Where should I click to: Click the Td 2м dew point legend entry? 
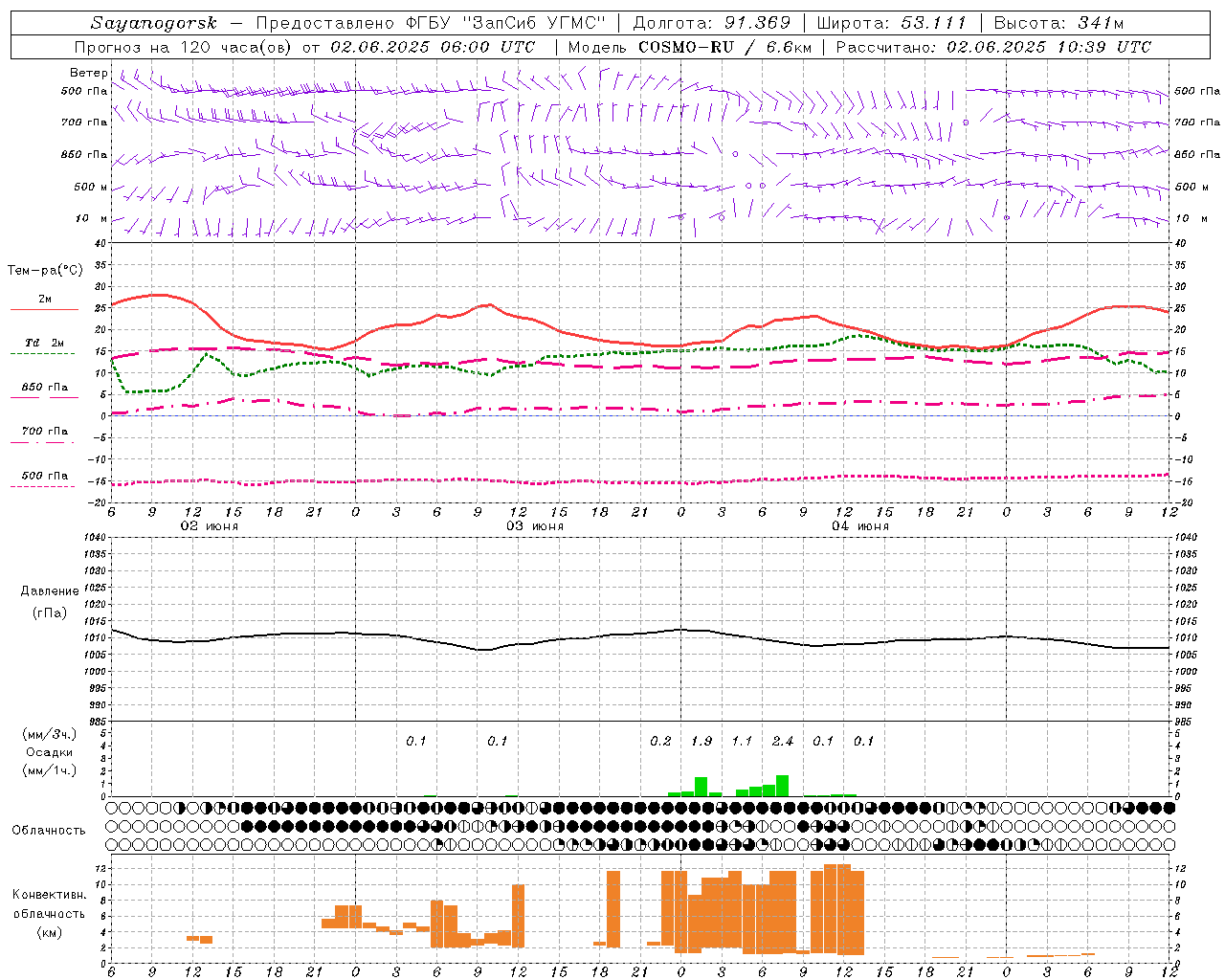45,343
